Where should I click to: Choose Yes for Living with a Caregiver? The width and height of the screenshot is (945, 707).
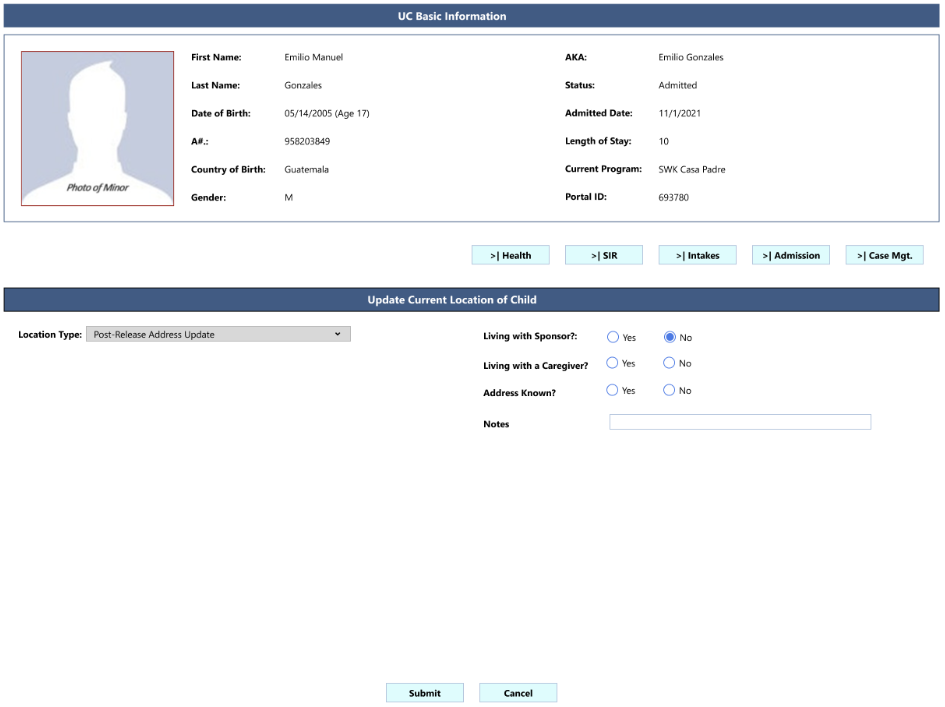pyautogui.click(x=613, y=364)
